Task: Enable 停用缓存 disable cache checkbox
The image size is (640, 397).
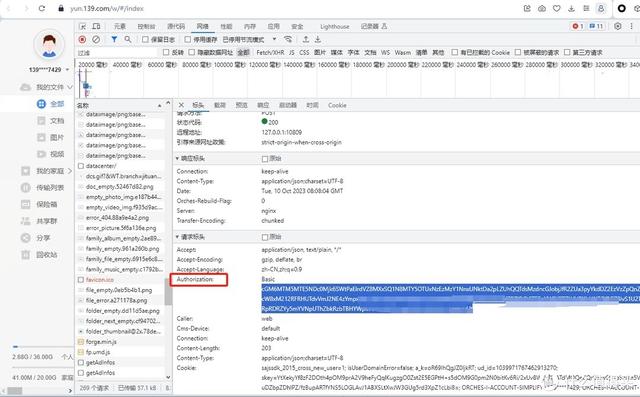Action: point(187,40)
